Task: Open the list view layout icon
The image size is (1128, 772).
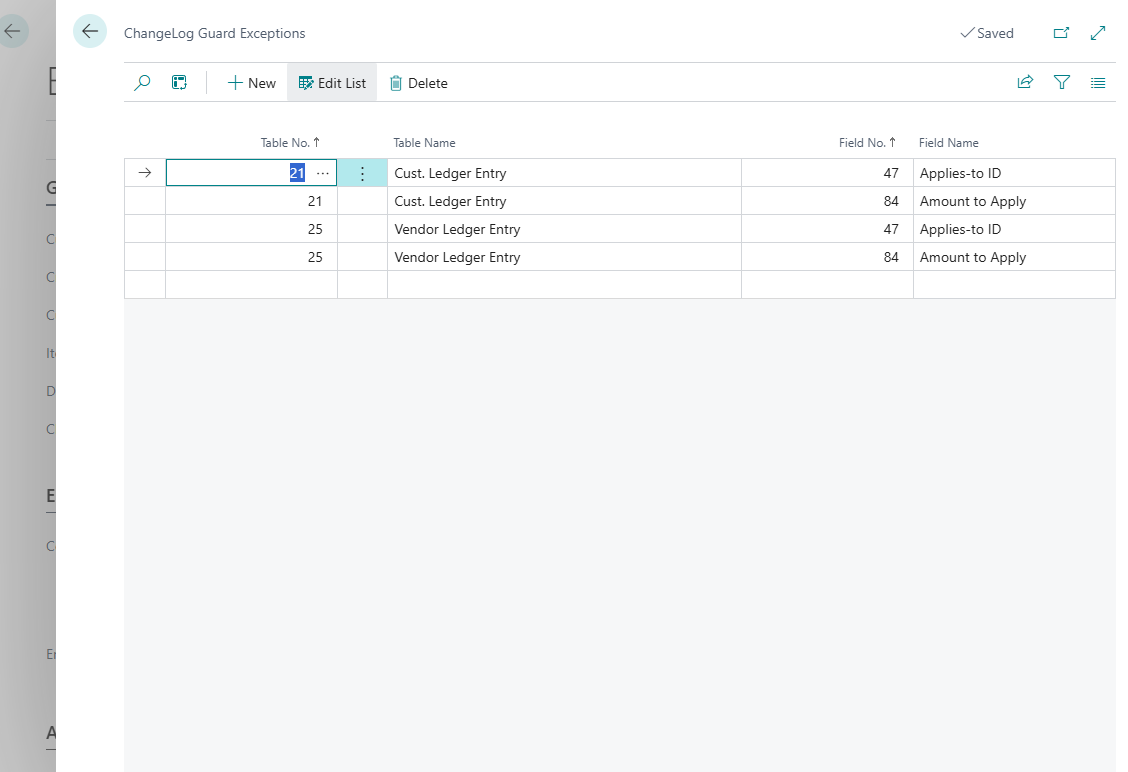Action: (x=1098, y=83)
